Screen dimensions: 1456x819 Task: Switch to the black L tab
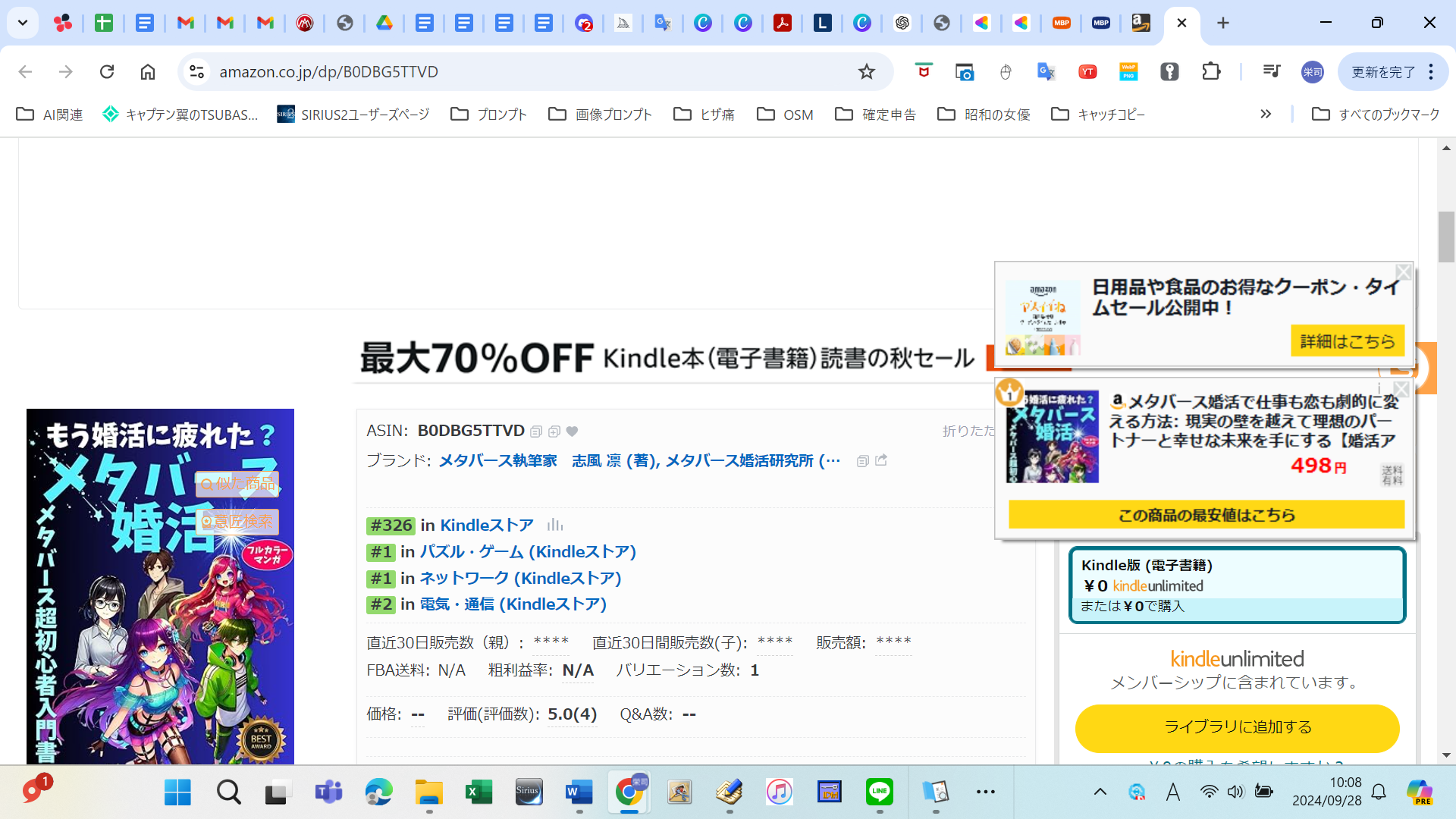point(822,23)
